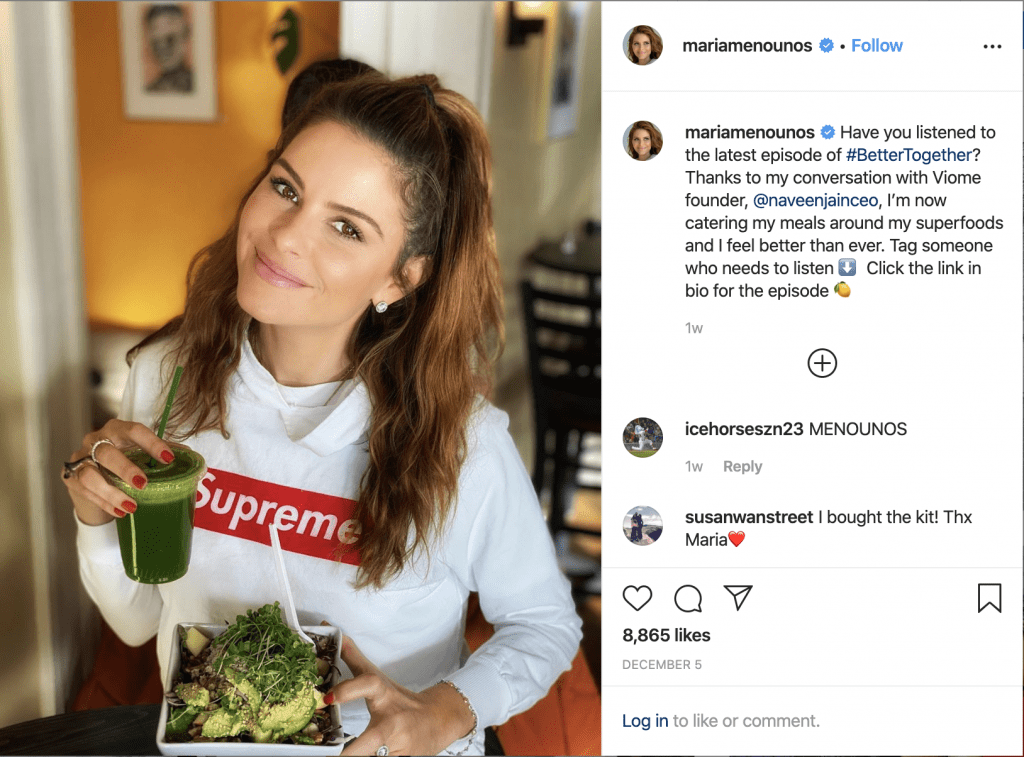Save the post with the bookmark icon
Screen dimensions: 1024x757
[x=990, y=598]
